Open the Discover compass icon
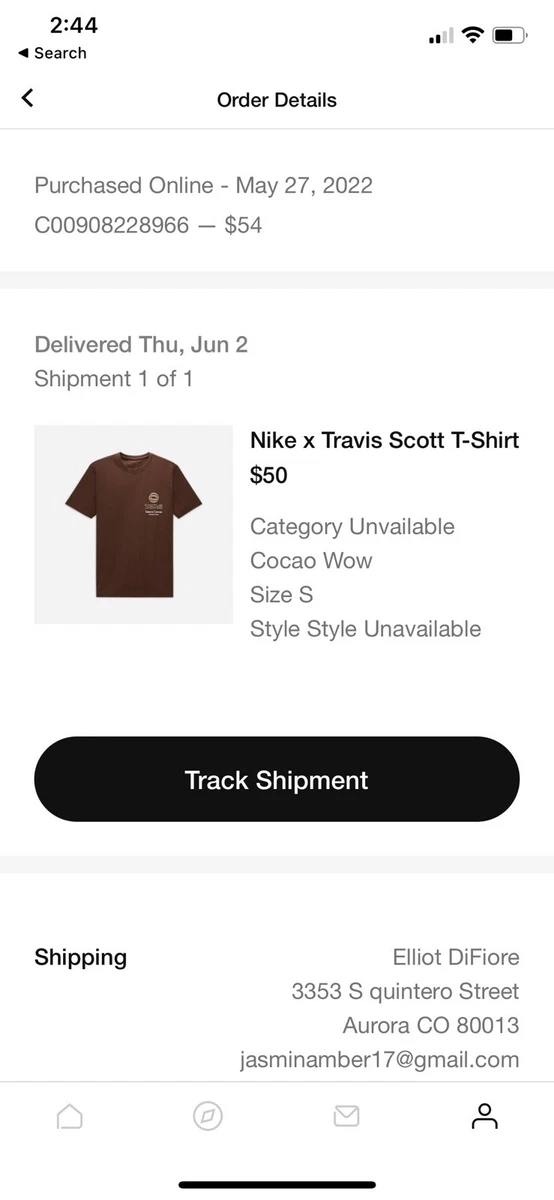 point(208,1116)
